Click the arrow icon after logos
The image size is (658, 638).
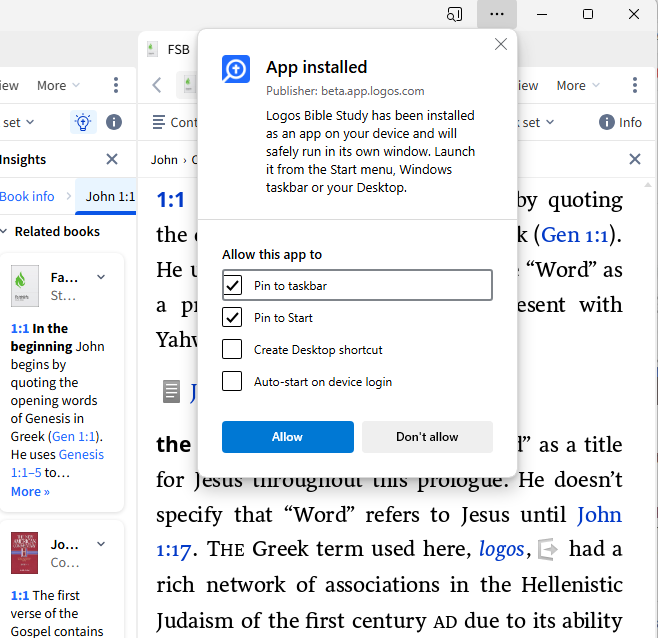click(x=548, y=549)
